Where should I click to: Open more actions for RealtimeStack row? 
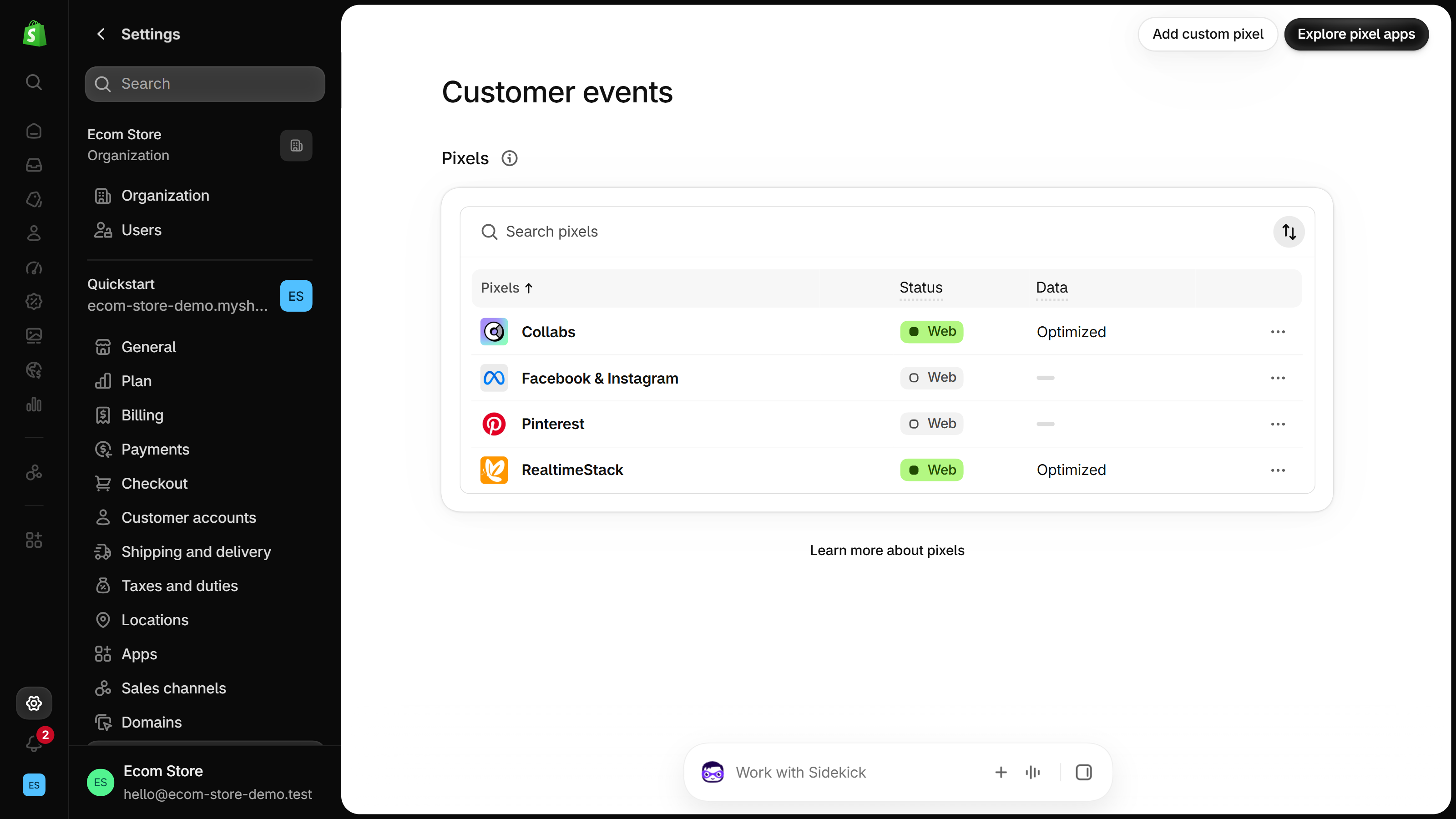[x=1278, y=470]
